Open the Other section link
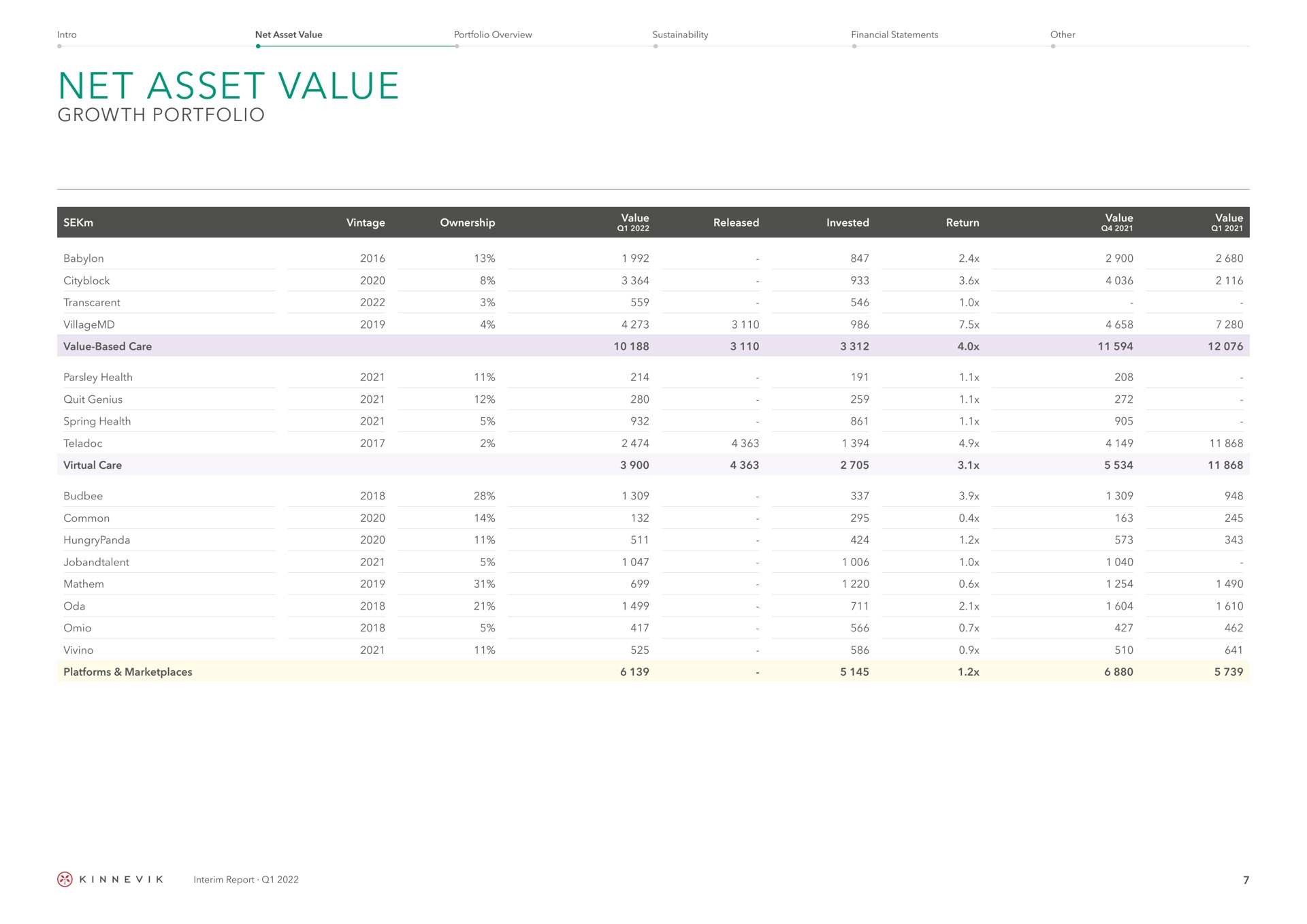Image resolution: width=1307 pixels, height=924 pixels. pyautogui.click(x=1063, y=35)
